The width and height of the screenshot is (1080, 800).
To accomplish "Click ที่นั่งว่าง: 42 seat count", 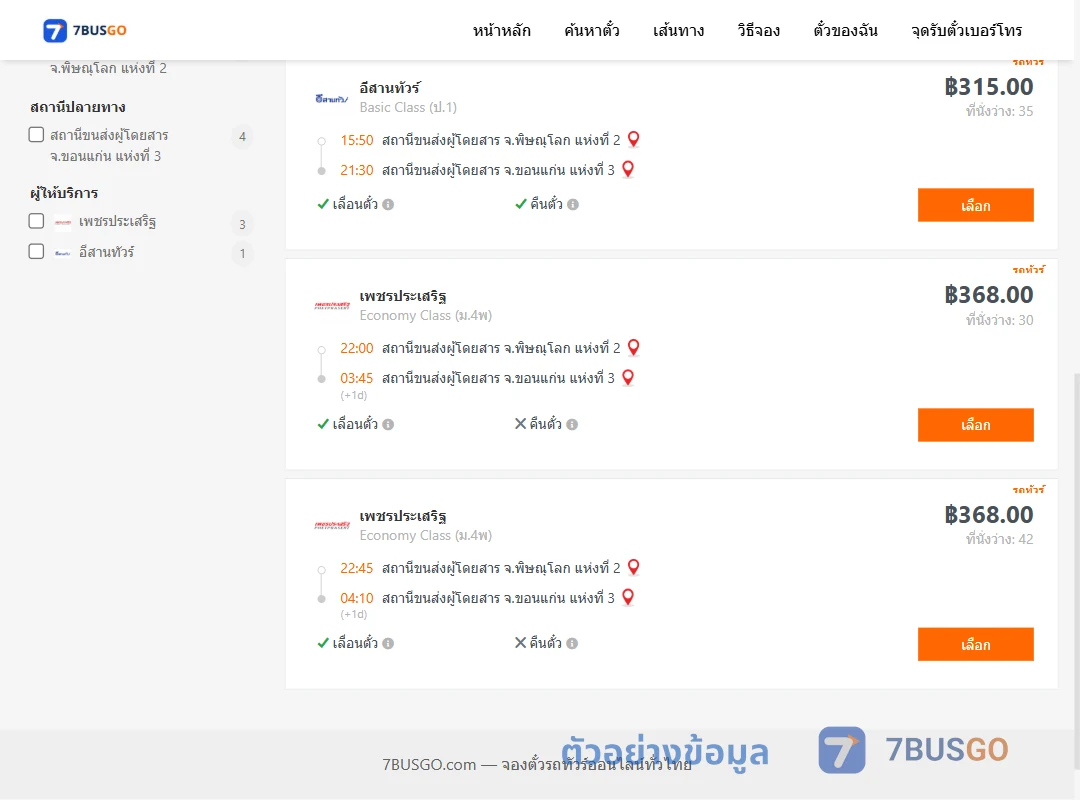I will click(999, 539).
